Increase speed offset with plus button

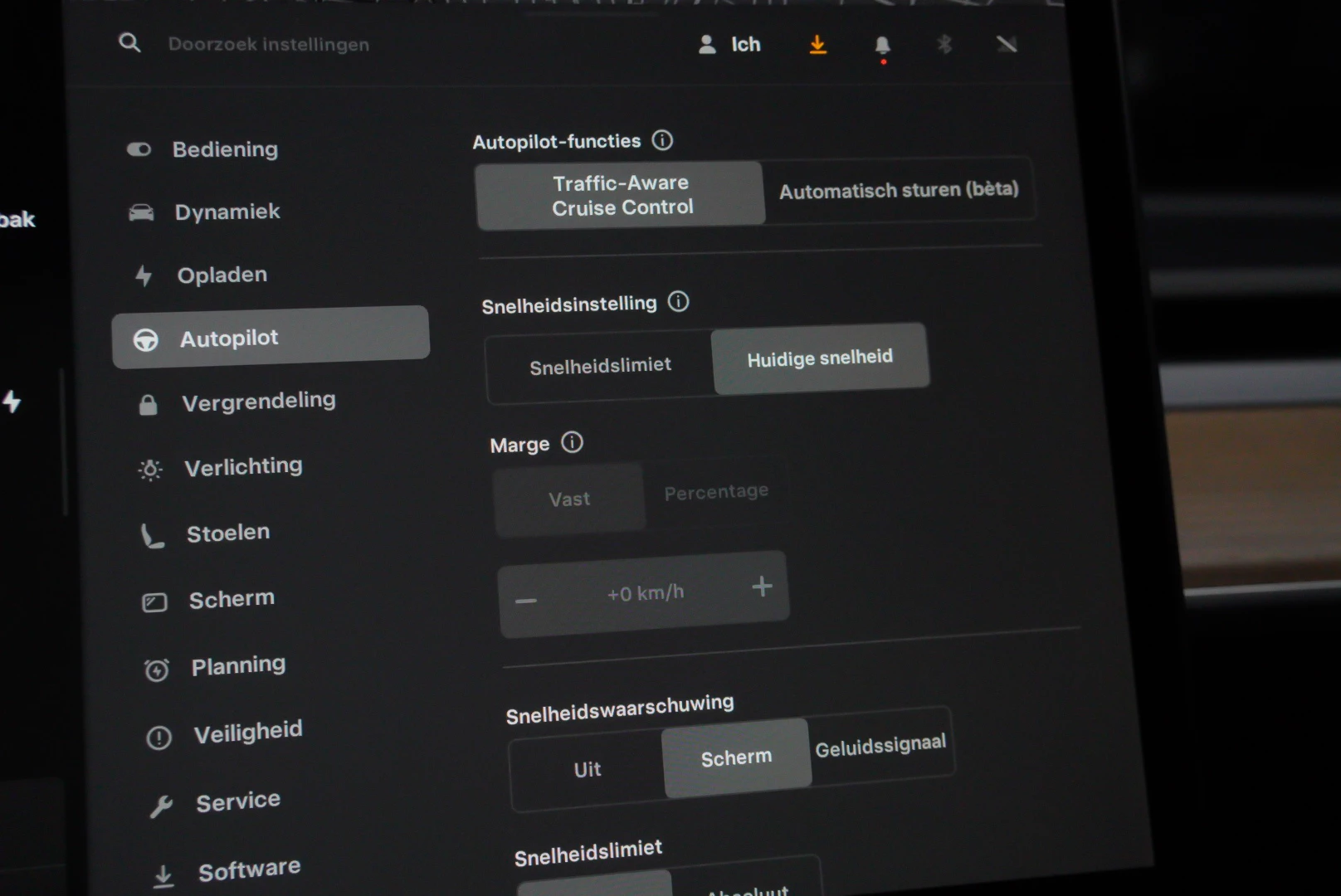pos(762,587)
